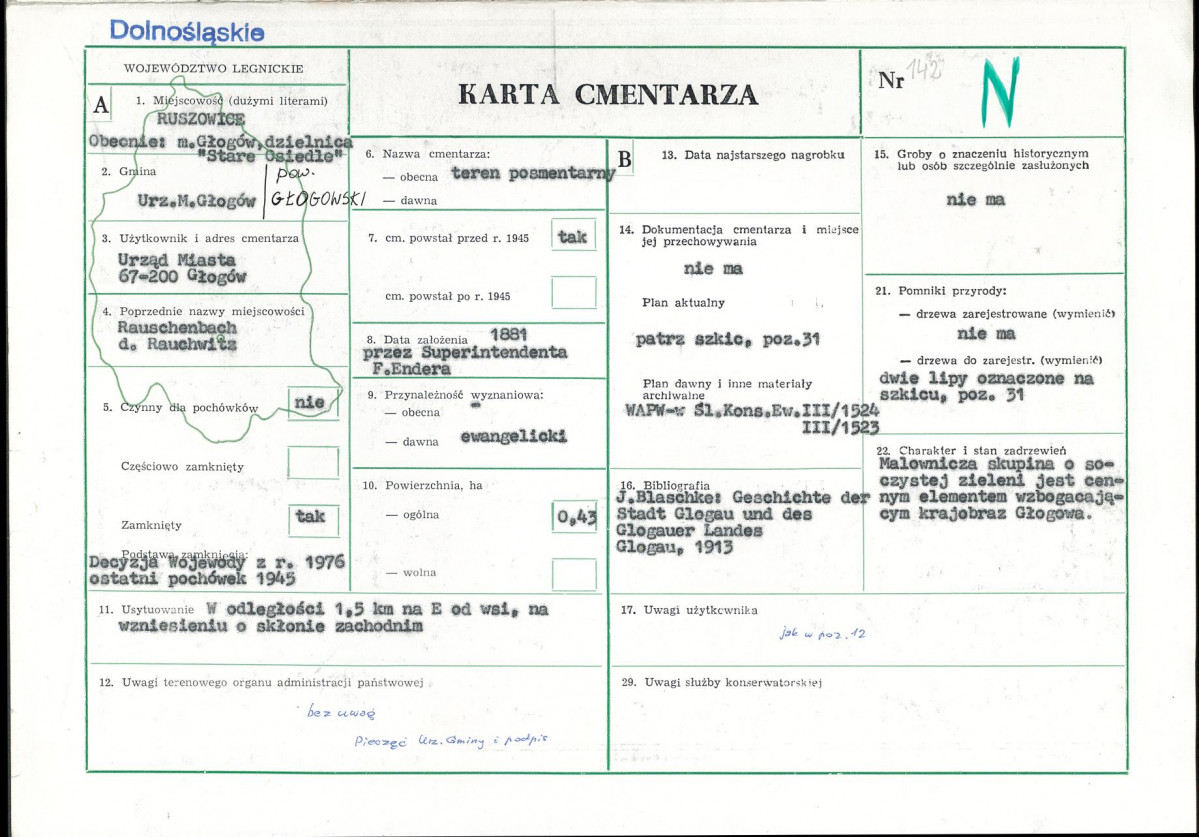1199x837 pixels.
Task: Click 'nie ma' under Dokumentacja cmentarza
Action: 713,268
